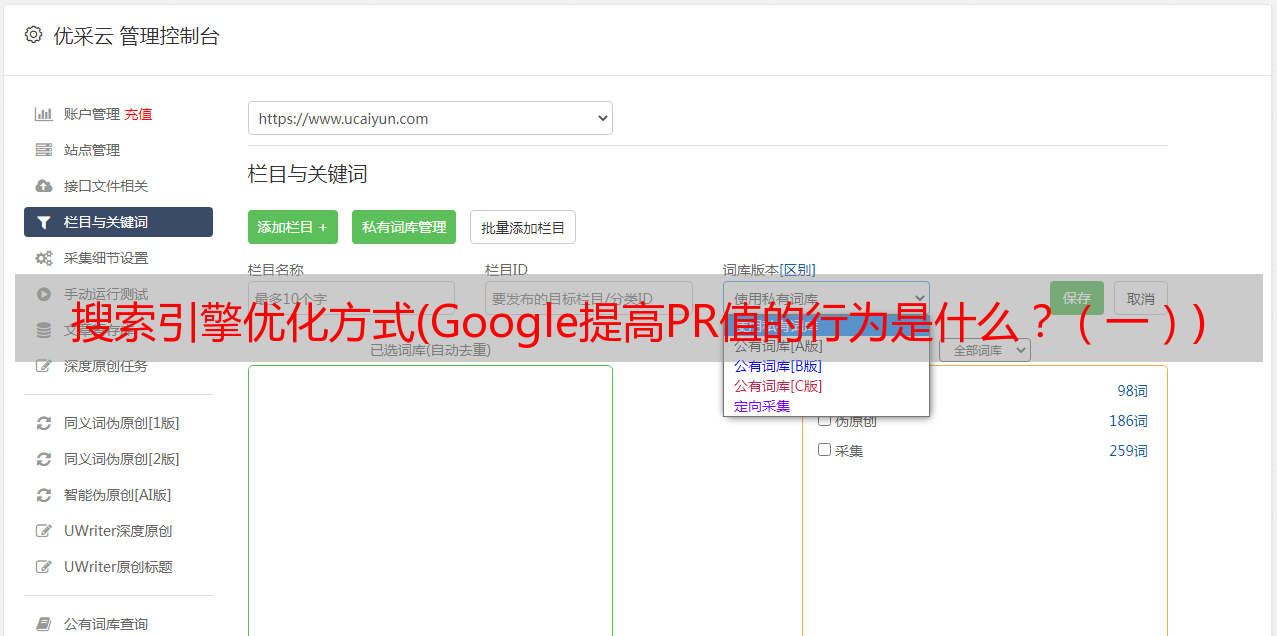Click the green 添加栏目 + button

click(x=293, y=227)
